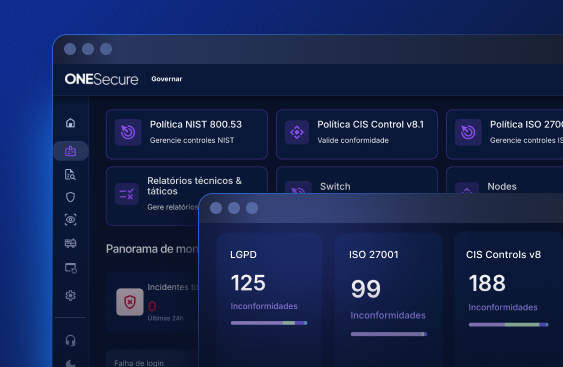Screen dimensions: 563x367
Task: Open the Política NIST 800.53 card
Action: tap(187, 134)
